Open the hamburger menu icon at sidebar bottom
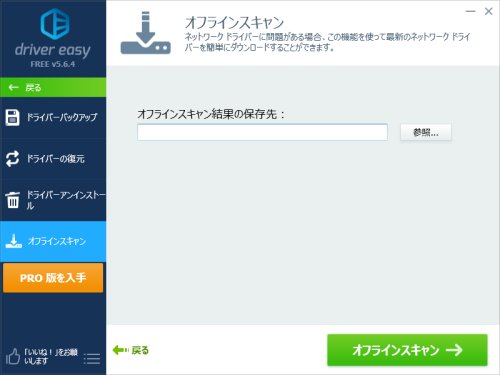 click(x=92, y=359)
